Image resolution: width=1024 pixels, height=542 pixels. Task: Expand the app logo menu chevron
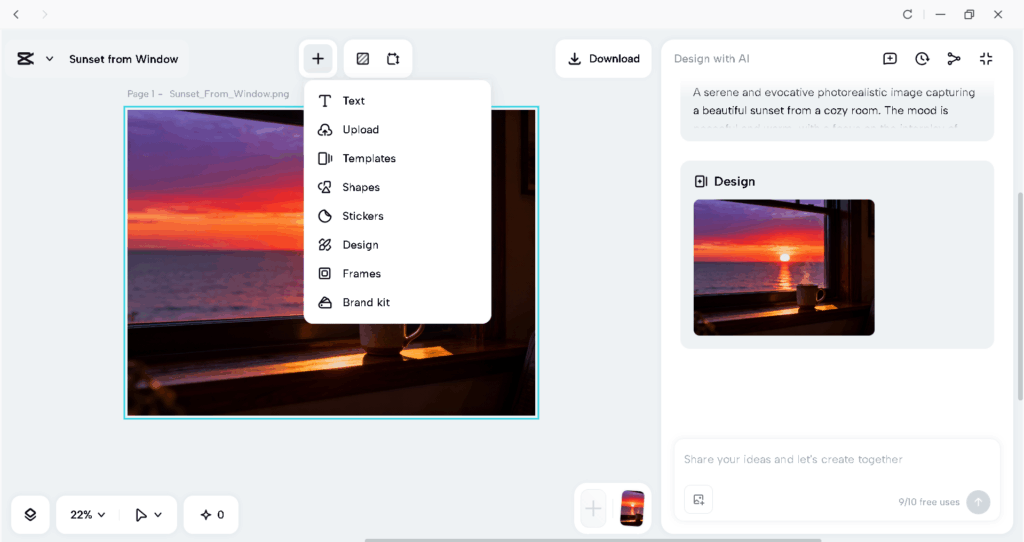pos(50,59)
